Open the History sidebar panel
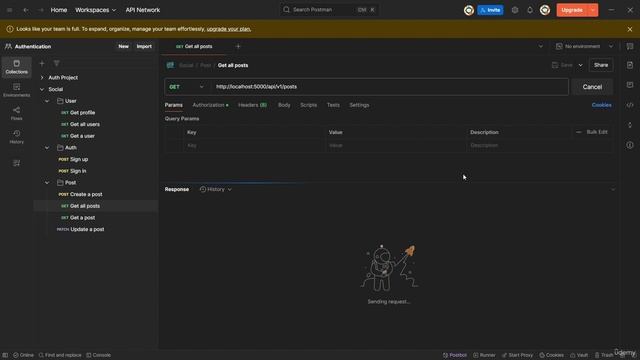Screen dimensions: 640x360 pyautogui.click(x=16, y=137)
